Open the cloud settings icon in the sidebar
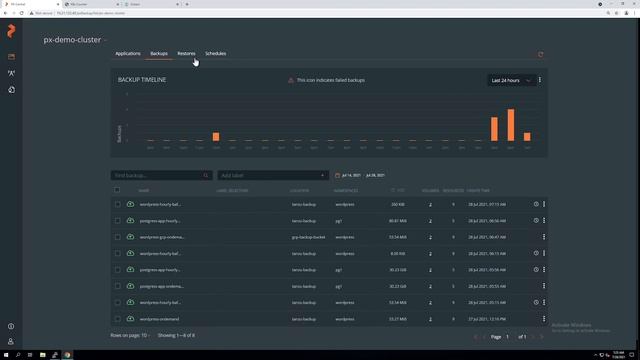This screenshot has height=360, width=640. (11, 90)
